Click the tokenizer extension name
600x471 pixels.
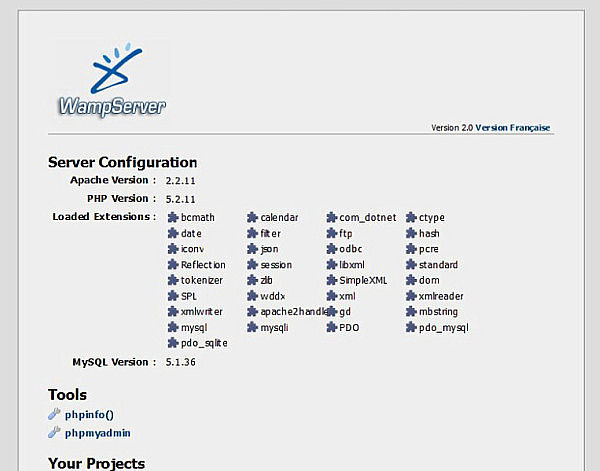point(202,280)
